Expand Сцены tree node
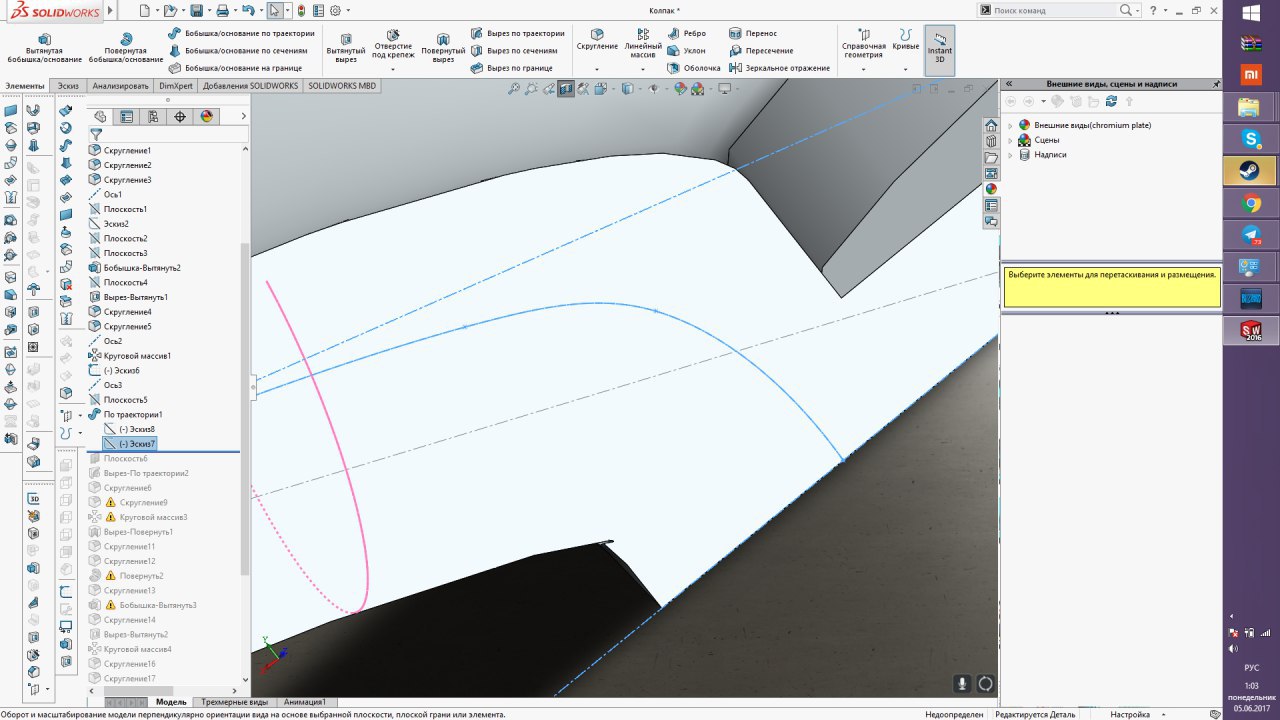The height and width of the screenshot is (720, 1280). [1009, 140]
